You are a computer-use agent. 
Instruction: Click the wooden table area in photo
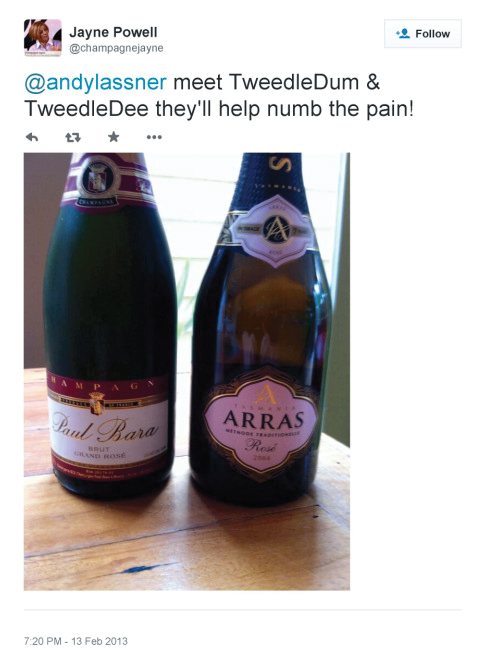(x=187, y=543)
